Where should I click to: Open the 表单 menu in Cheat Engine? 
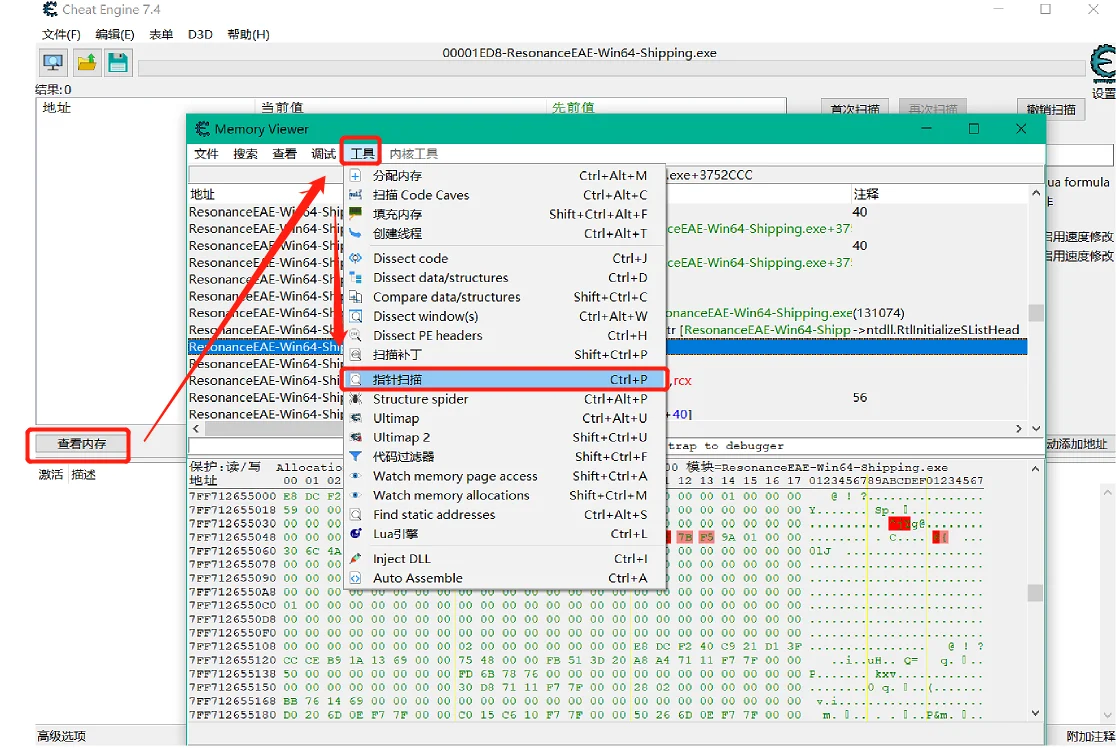pyautogui.click(x=161, y=34)
